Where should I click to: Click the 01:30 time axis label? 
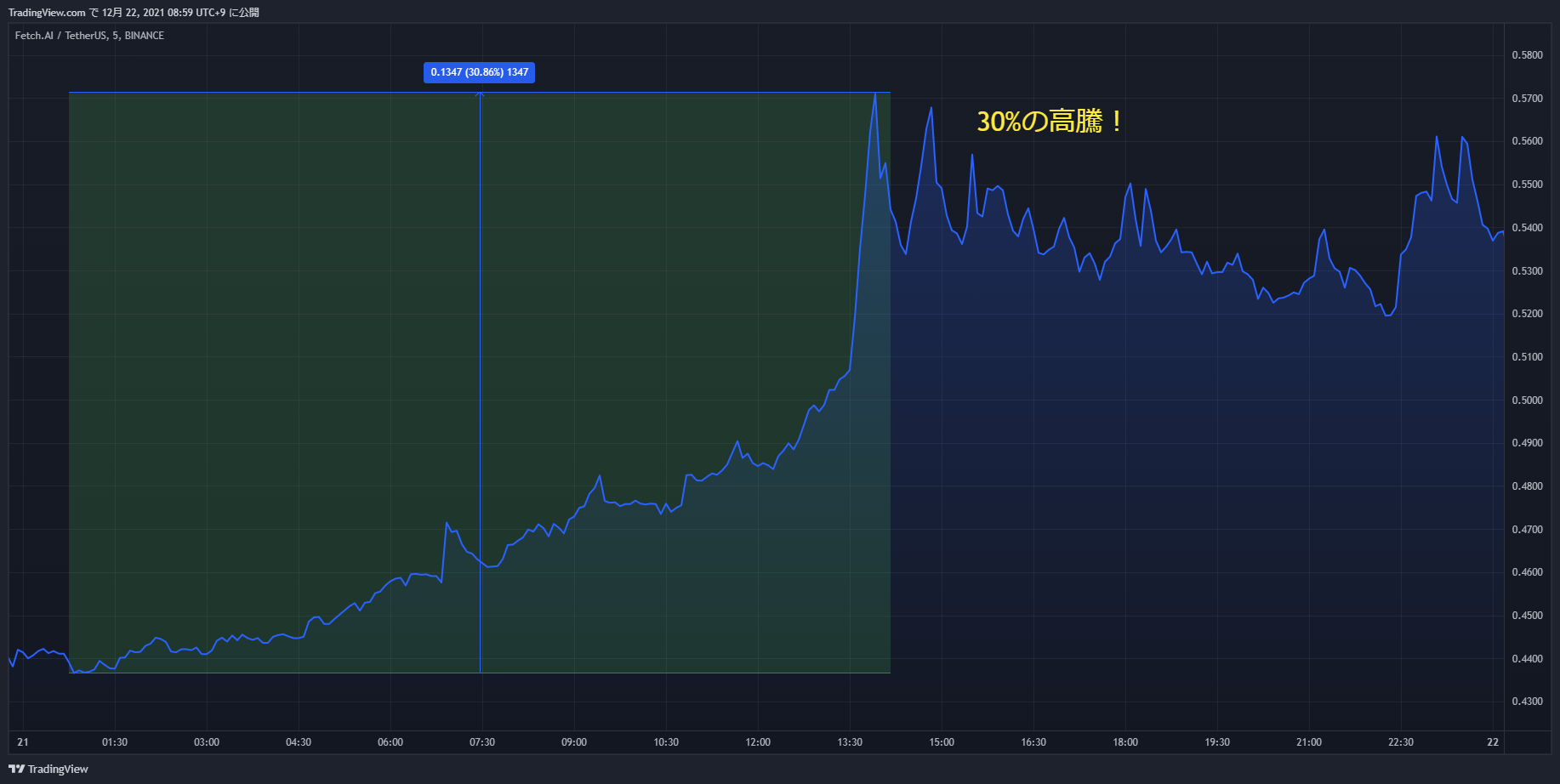[115, 742]
